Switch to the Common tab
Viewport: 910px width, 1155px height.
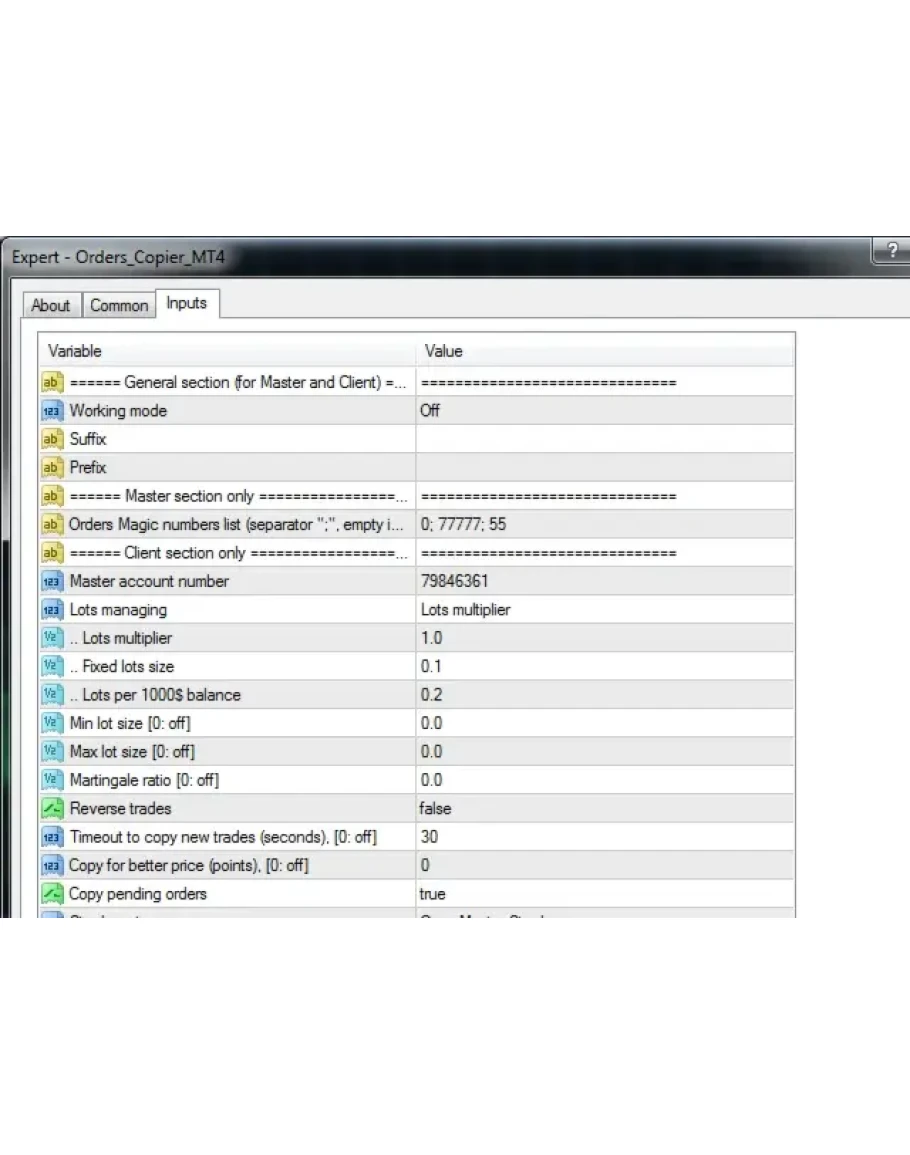119,306
